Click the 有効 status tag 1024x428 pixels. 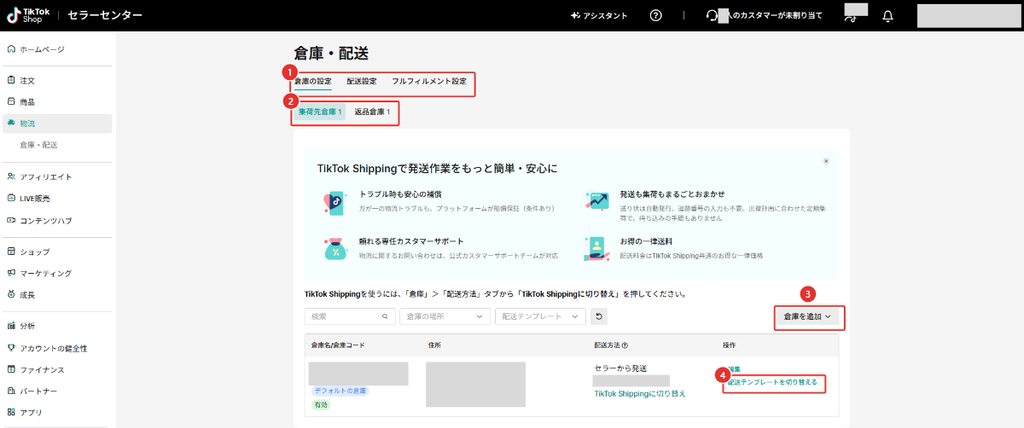click(x=321, y=405)
